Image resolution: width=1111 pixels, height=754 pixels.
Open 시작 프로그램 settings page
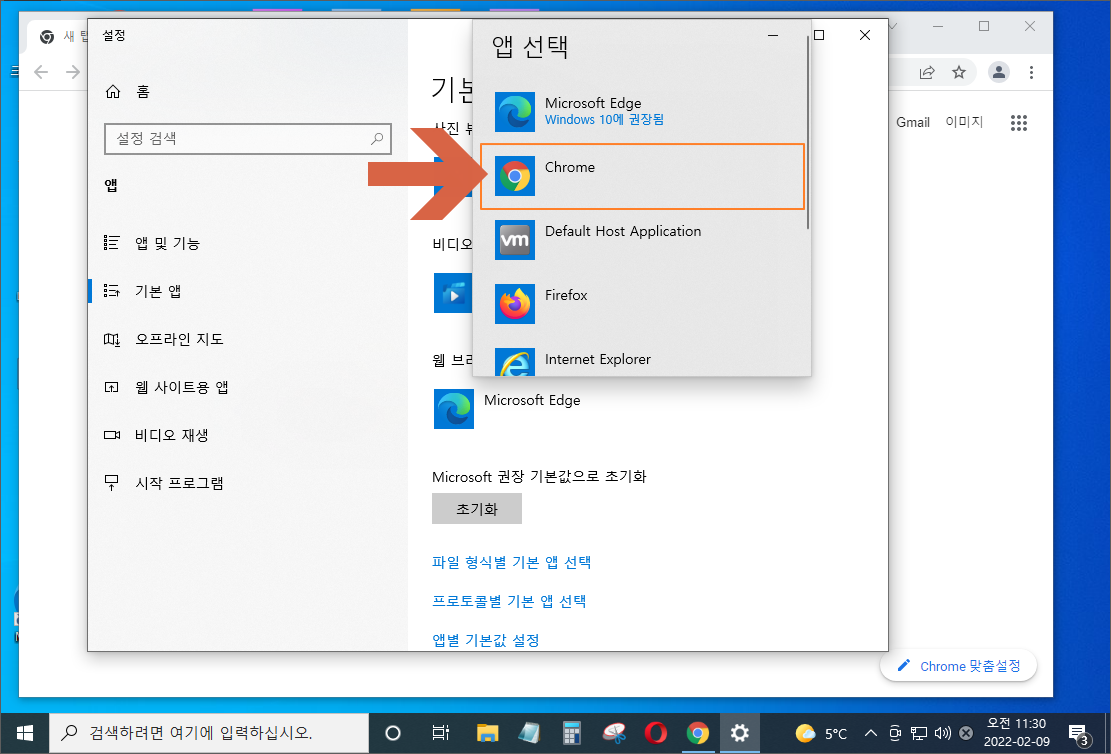(x=164, y=483)
